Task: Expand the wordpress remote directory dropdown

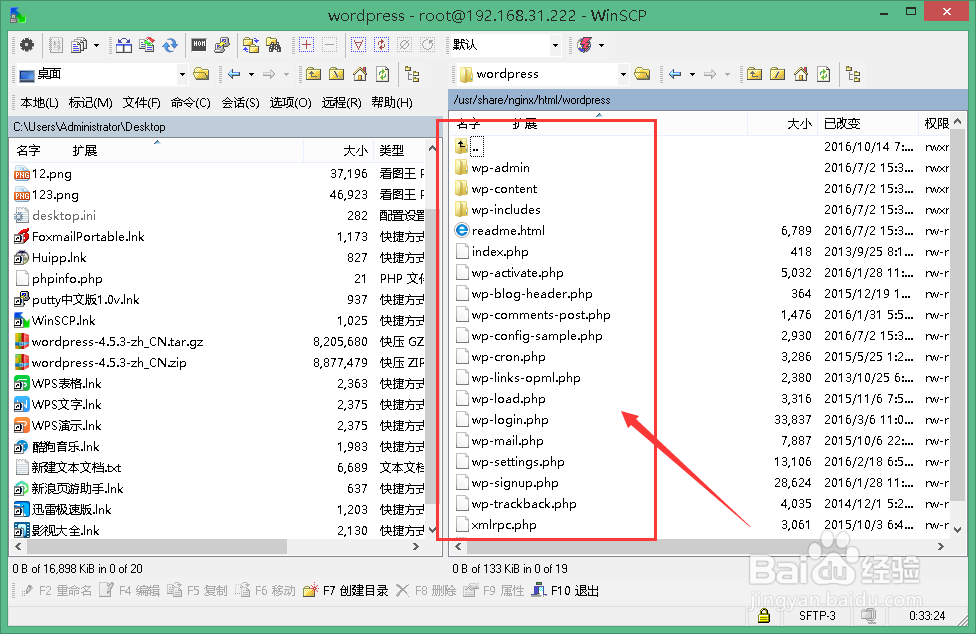Action: pos(623,75)
